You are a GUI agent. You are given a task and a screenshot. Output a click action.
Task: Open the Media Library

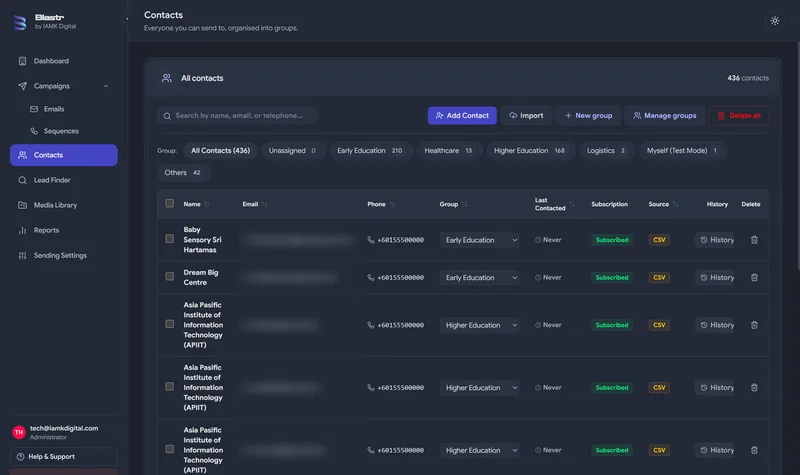coord(64,205)
